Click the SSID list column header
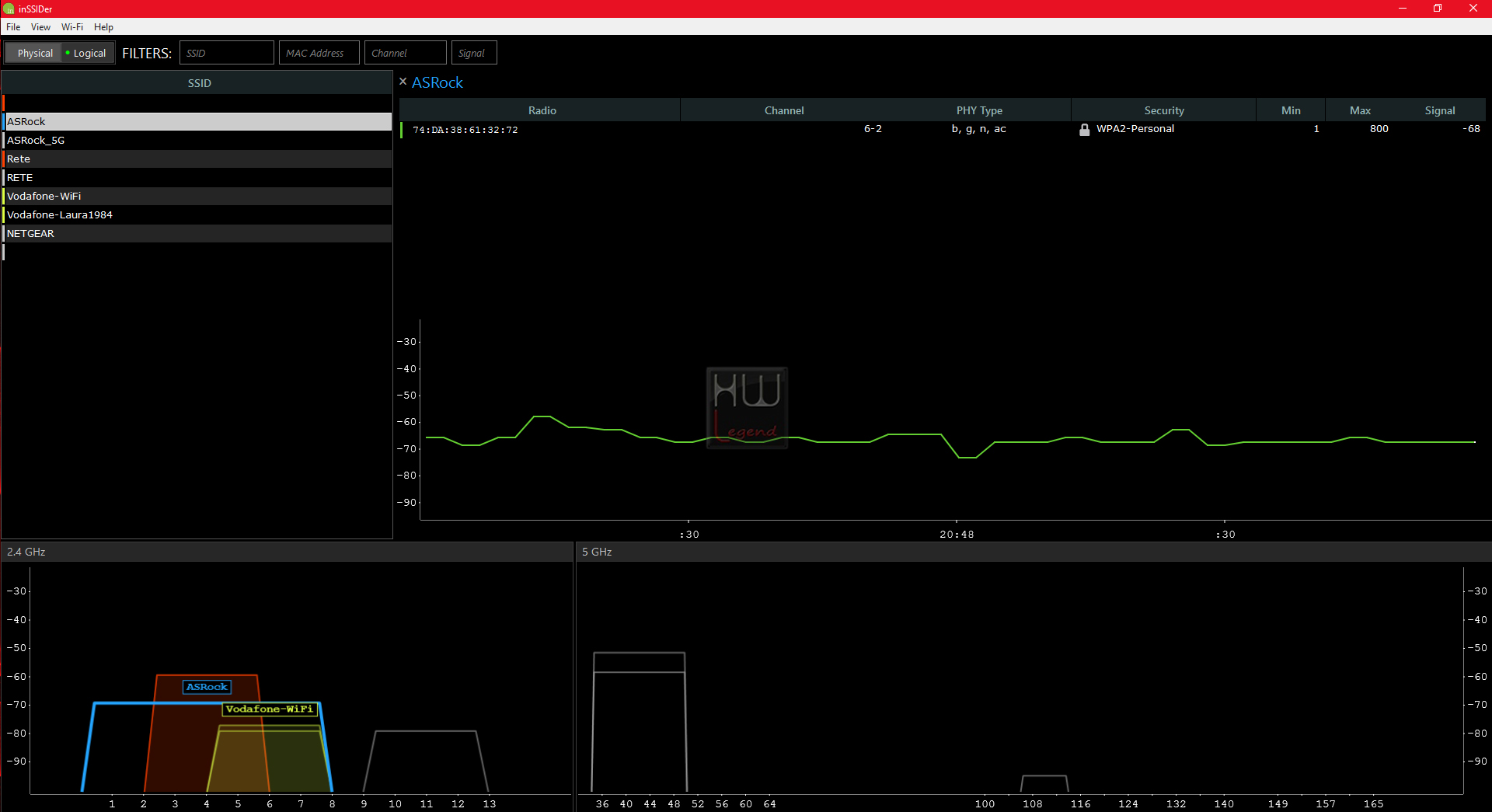The image size is (1492, 812). 199,83
